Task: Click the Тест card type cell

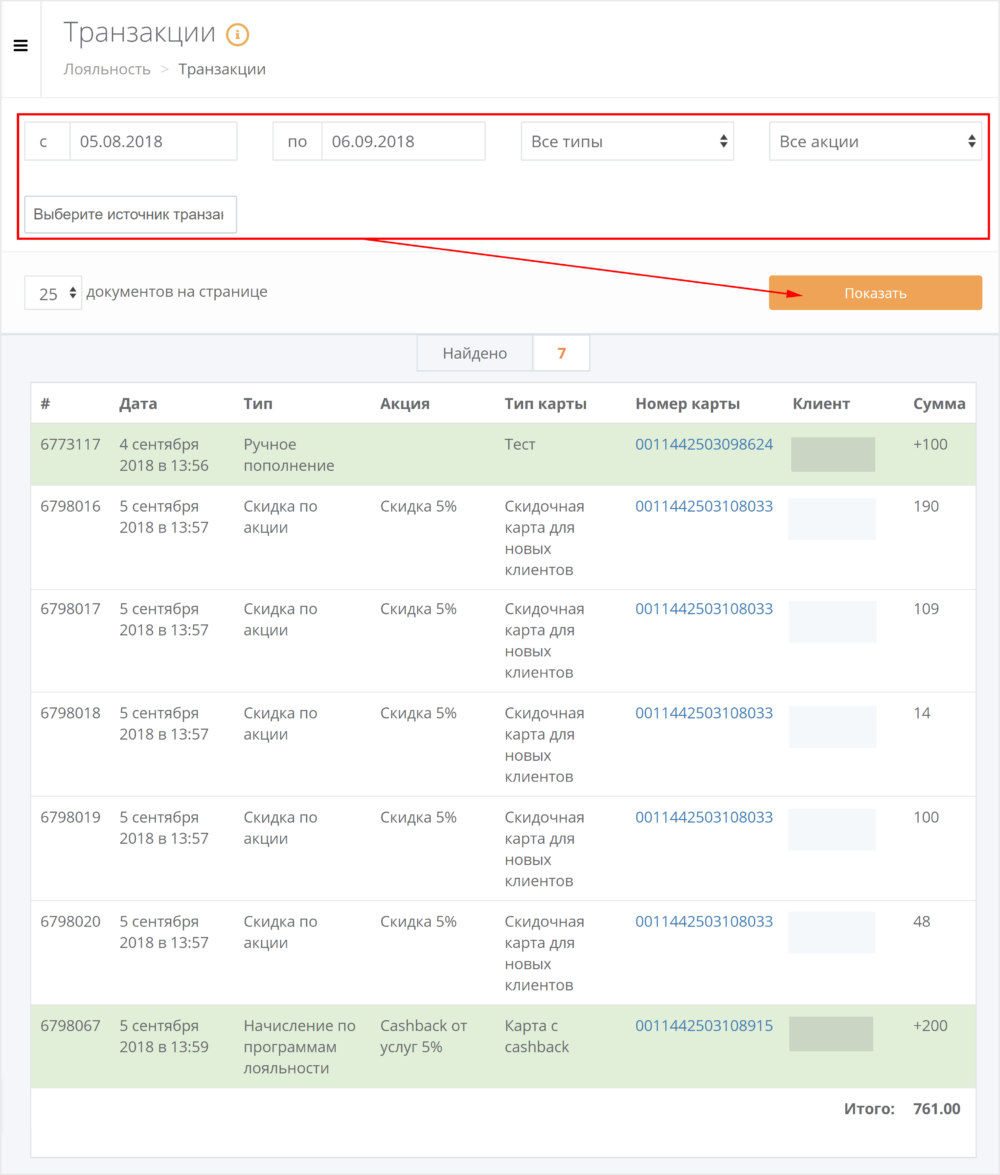Action: pos(519,444)
